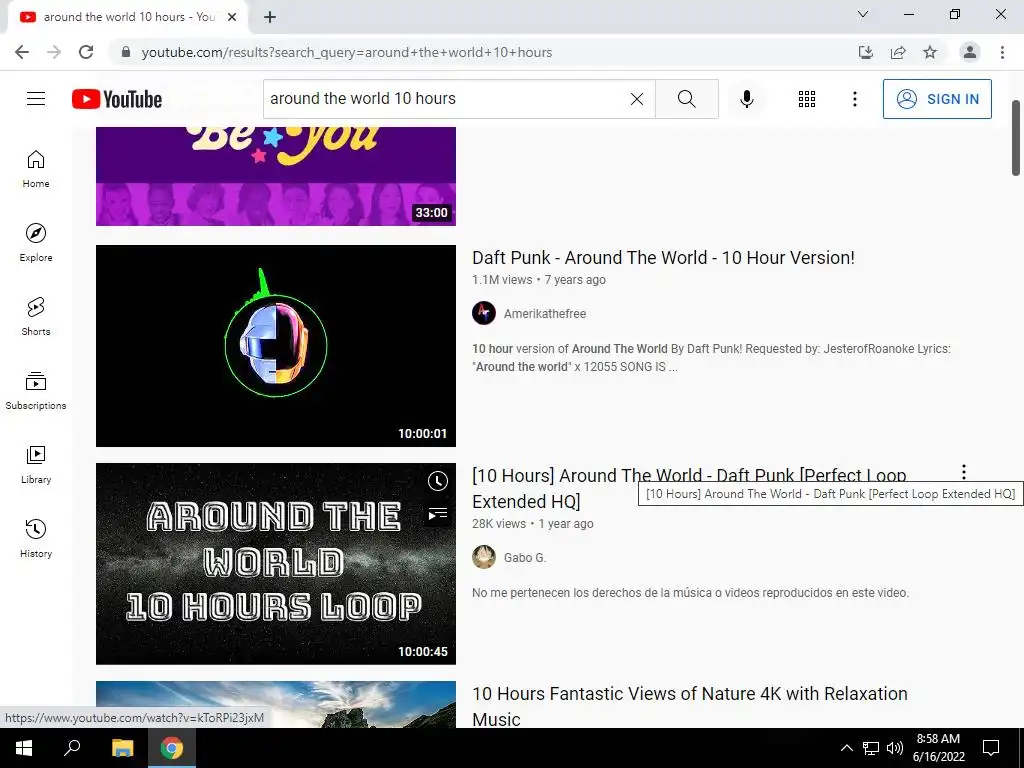Open Gabo G. channel name

pyautogui.click(x=524, y=558)
